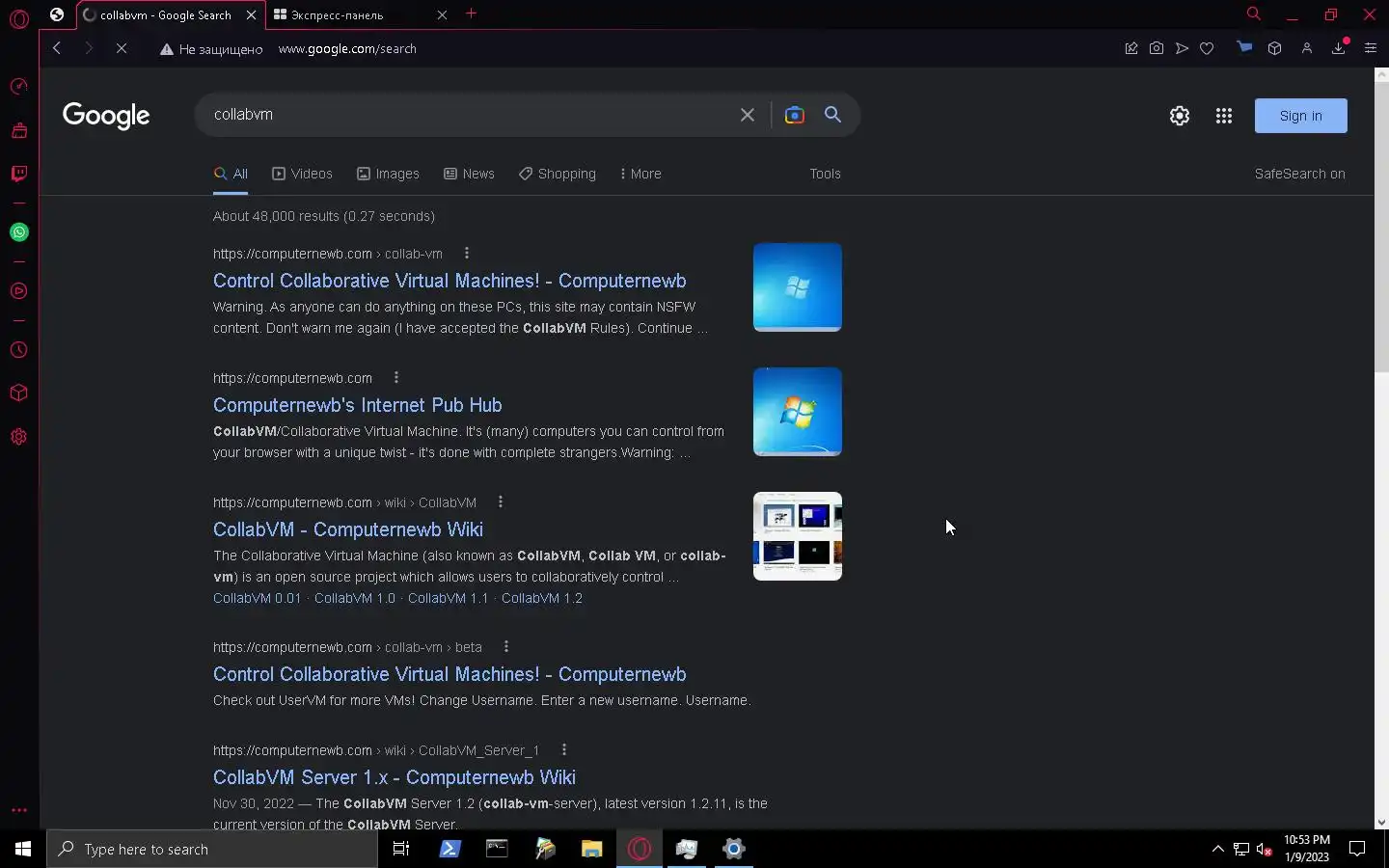Click the share page icon in the address bar

[x=1131, y=48]
